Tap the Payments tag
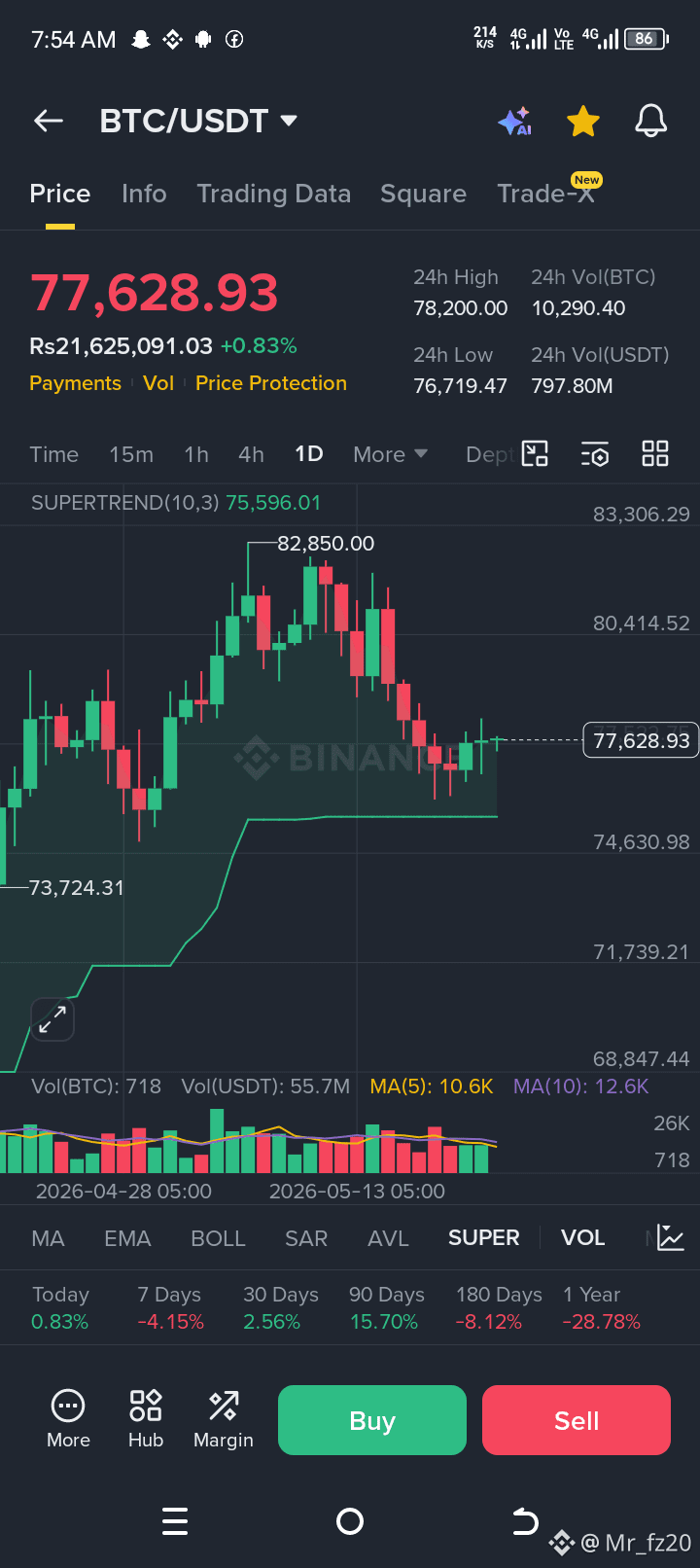 [x=75, y=383]
